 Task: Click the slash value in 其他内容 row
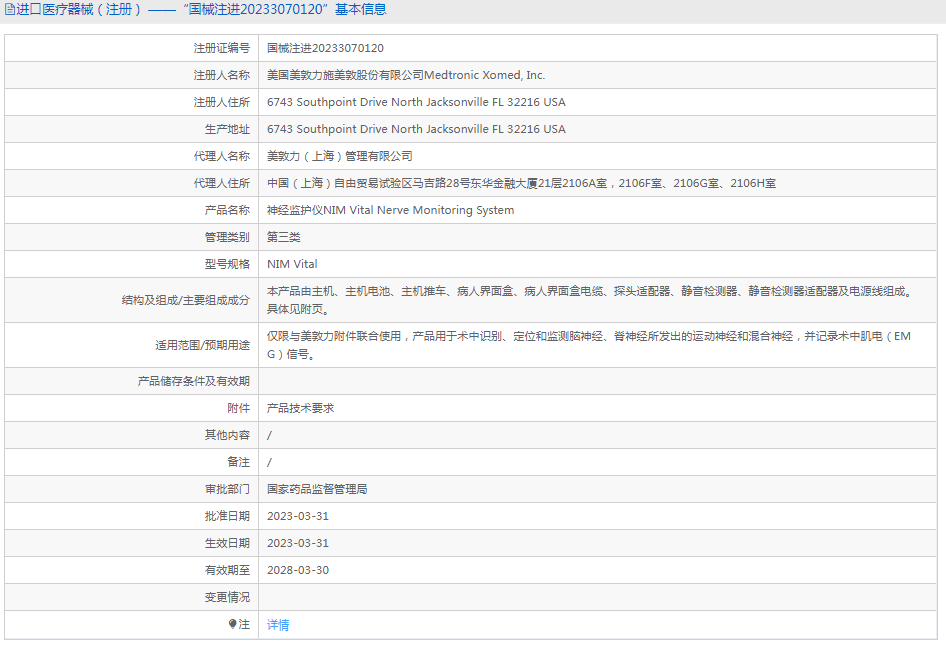(x=269, y=435)
